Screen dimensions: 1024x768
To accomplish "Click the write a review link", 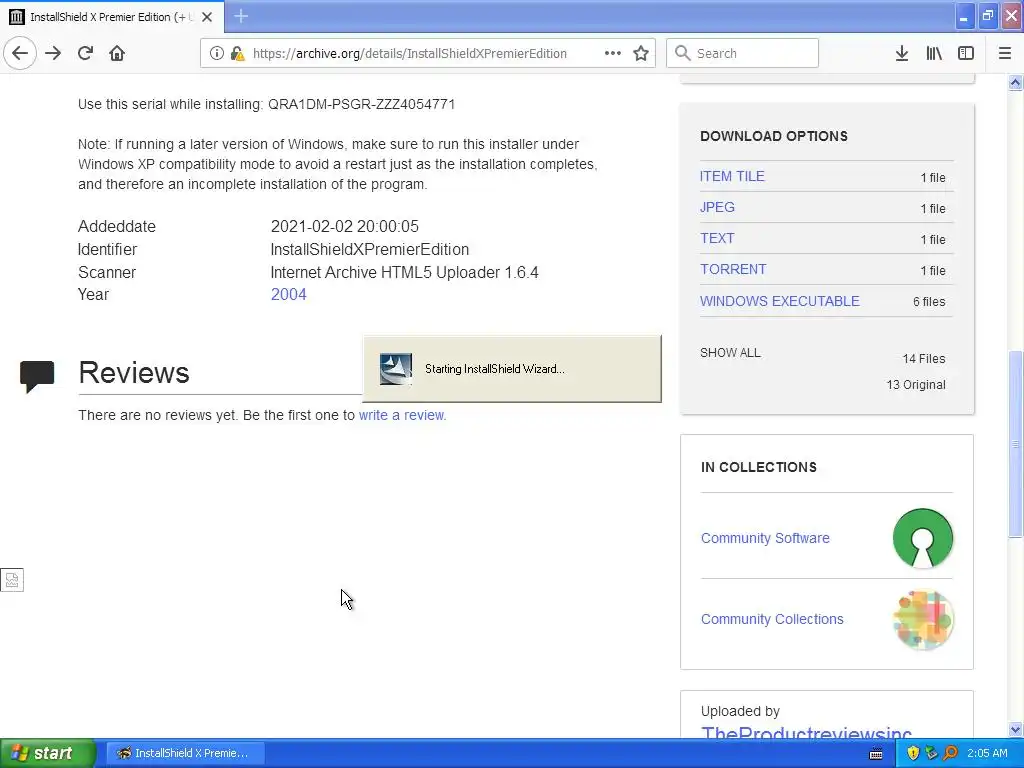I will (402, 415).
